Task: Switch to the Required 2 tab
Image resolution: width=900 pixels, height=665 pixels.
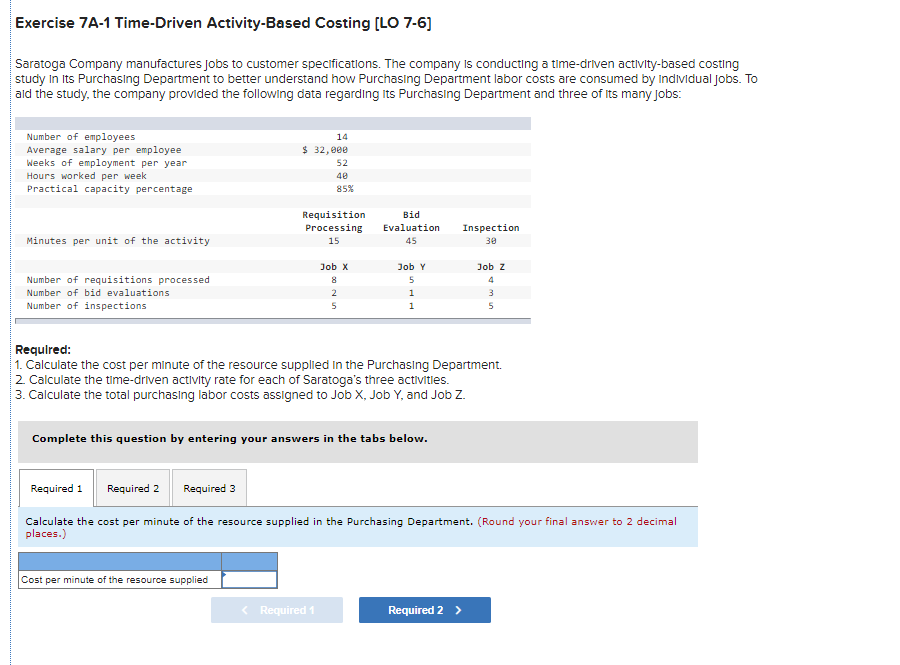Action: click(x=132, y=488)
